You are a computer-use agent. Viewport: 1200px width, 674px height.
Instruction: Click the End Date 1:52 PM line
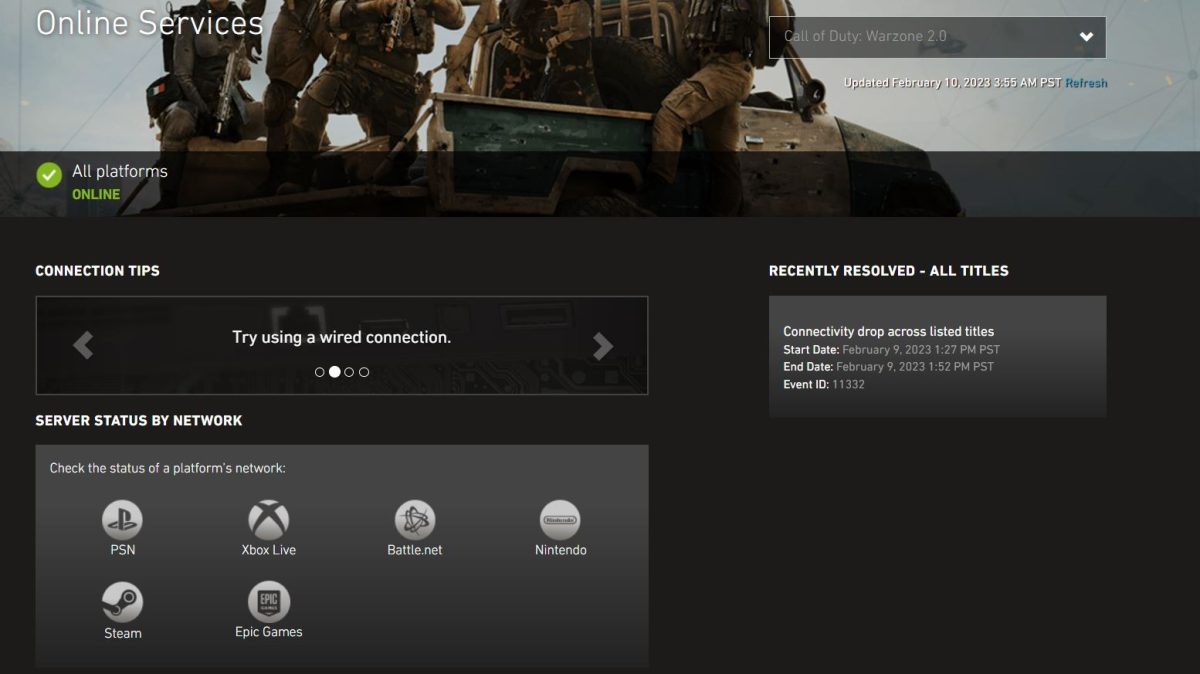tap(889, 367)
